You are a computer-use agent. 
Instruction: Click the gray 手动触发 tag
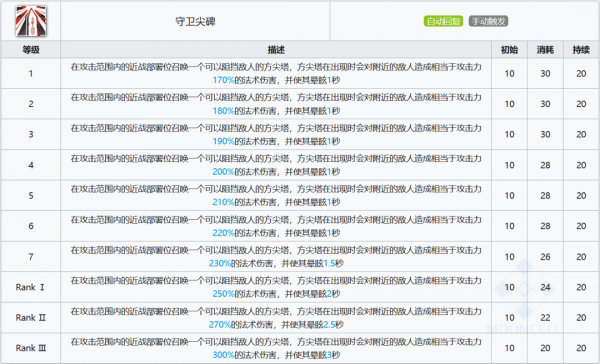coord(488,21)
